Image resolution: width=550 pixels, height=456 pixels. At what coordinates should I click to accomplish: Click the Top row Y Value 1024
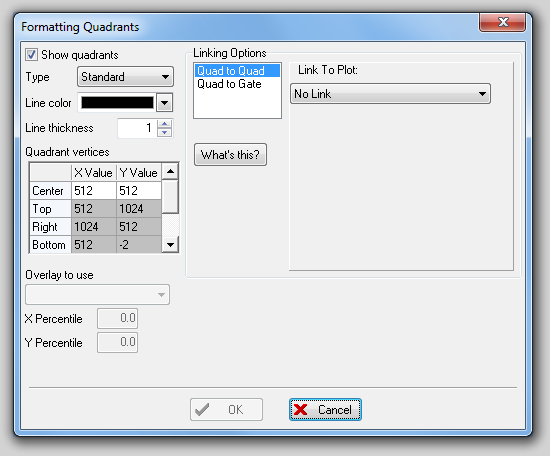139,209
